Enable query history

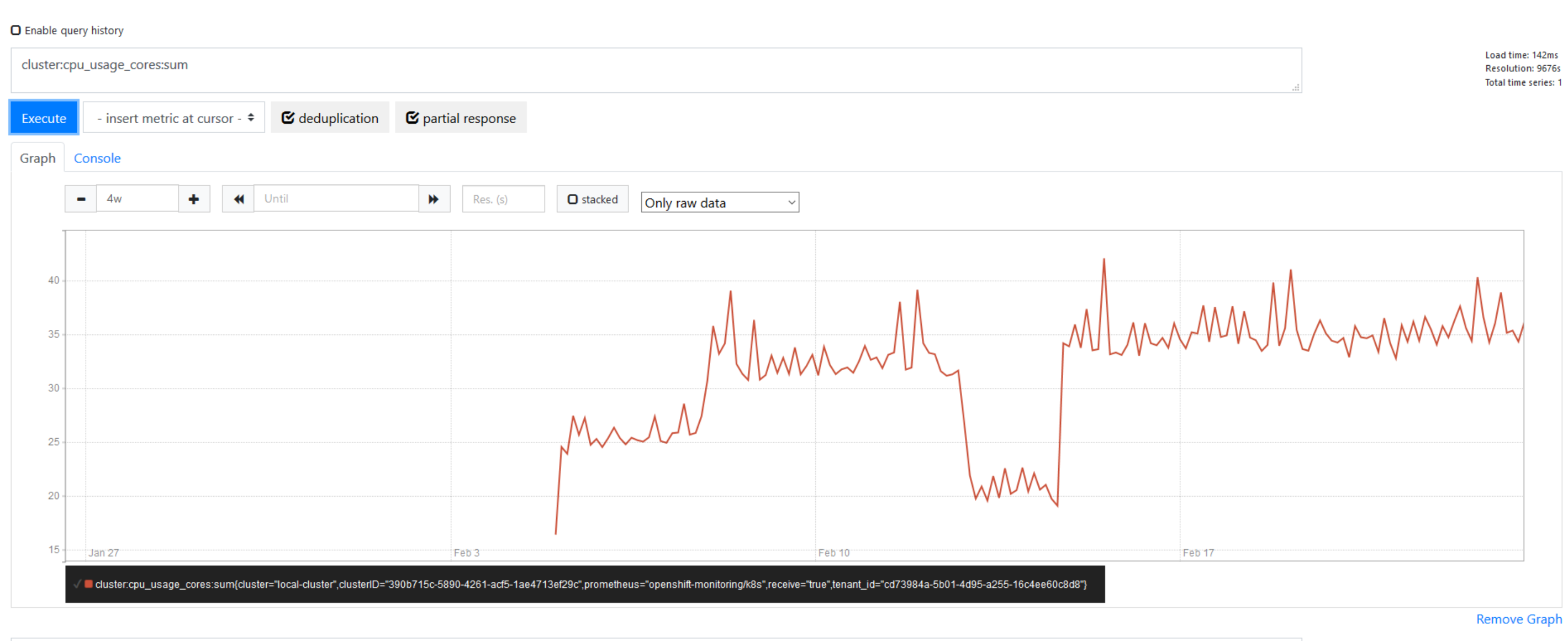pyautogui.click(x=16, y=29)
